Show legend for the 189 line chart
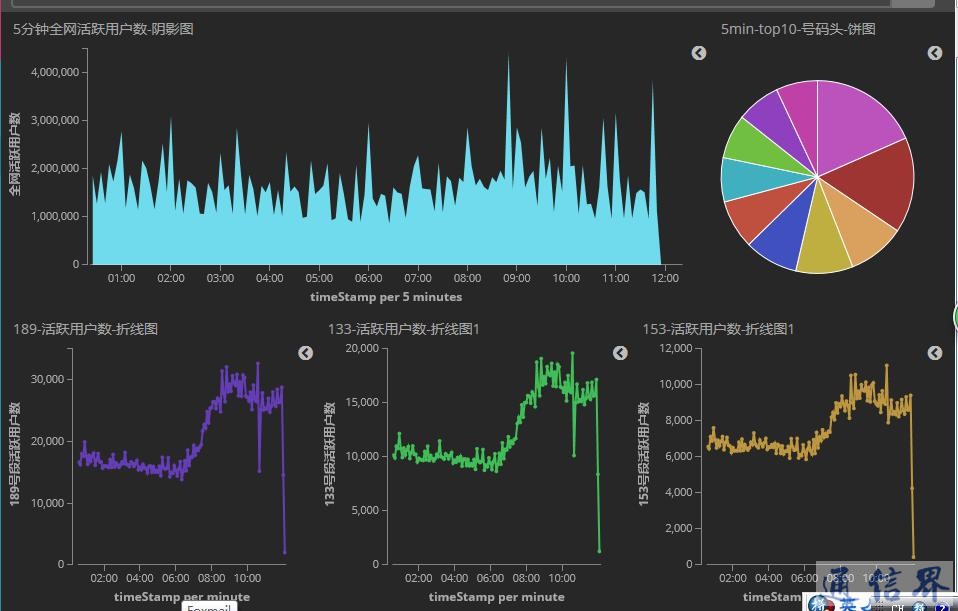The image size is (958, 611). [x=306, y=353]
